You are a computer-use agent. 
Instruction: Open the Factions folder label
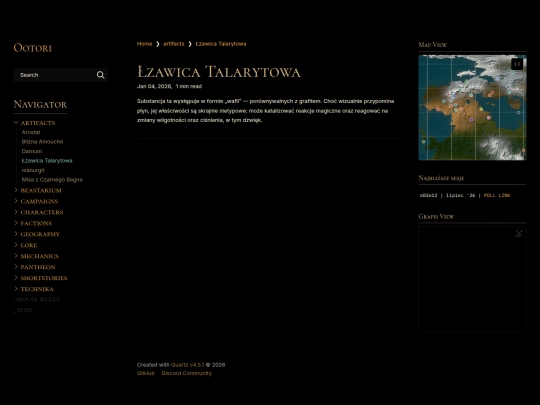[x=36, y=224]
